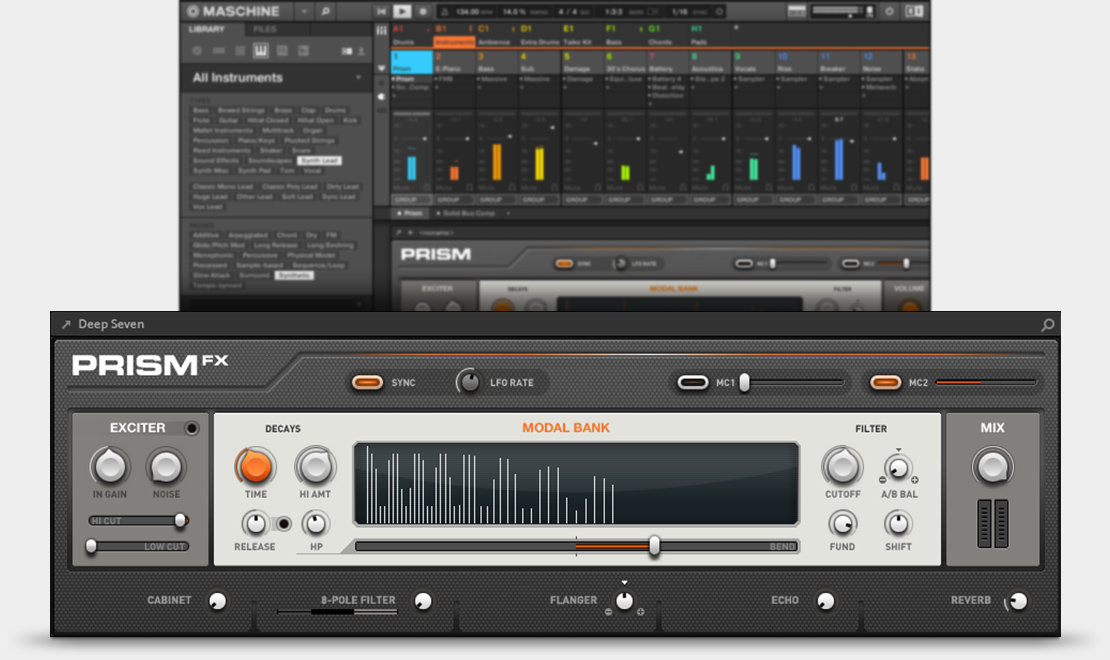Click the CABINET knob
This screenshot has width=1110, height=660.
[215, 601]
